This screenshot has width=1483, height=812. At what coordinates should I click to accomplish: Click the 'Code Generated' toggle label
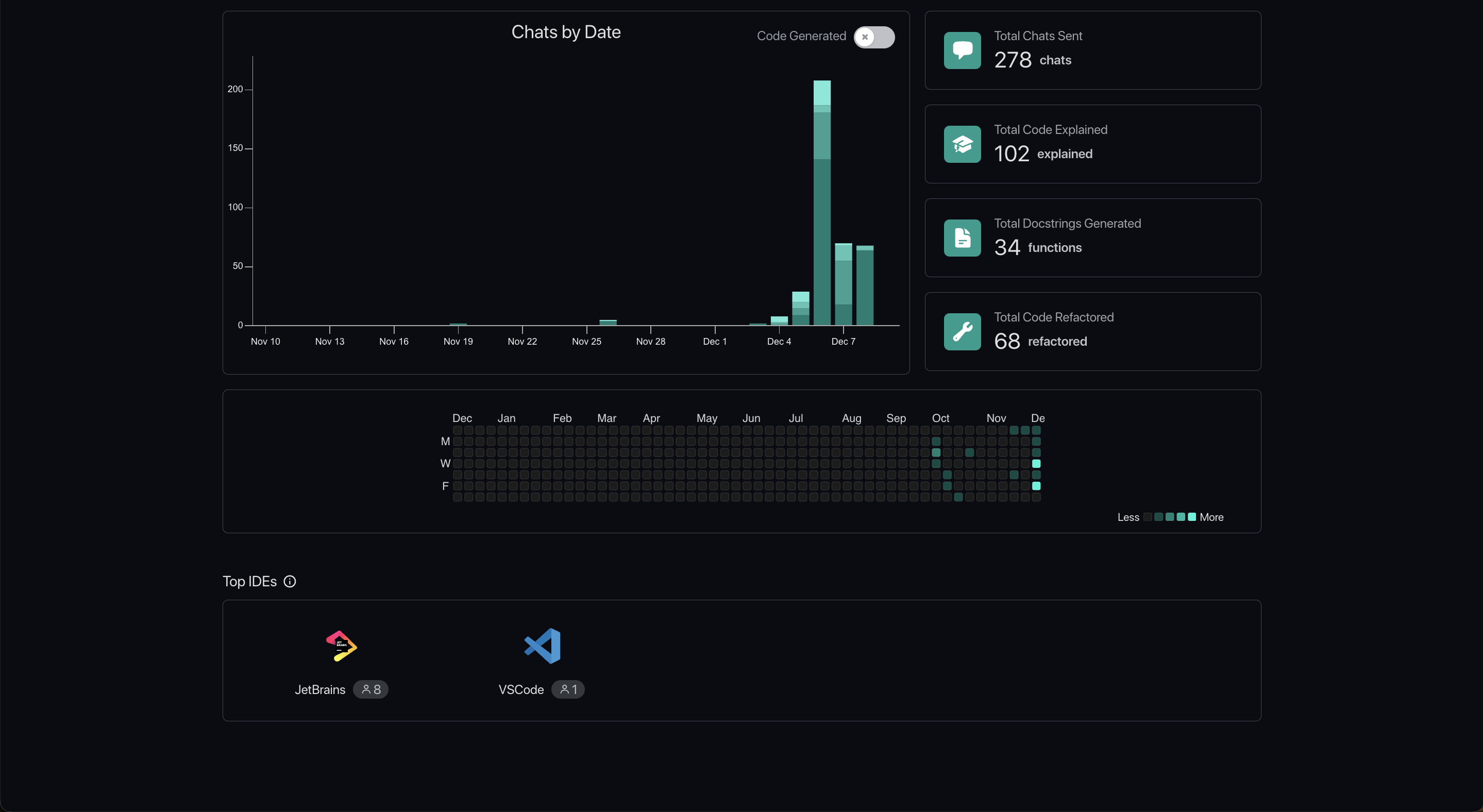click(x=801, y=36)
